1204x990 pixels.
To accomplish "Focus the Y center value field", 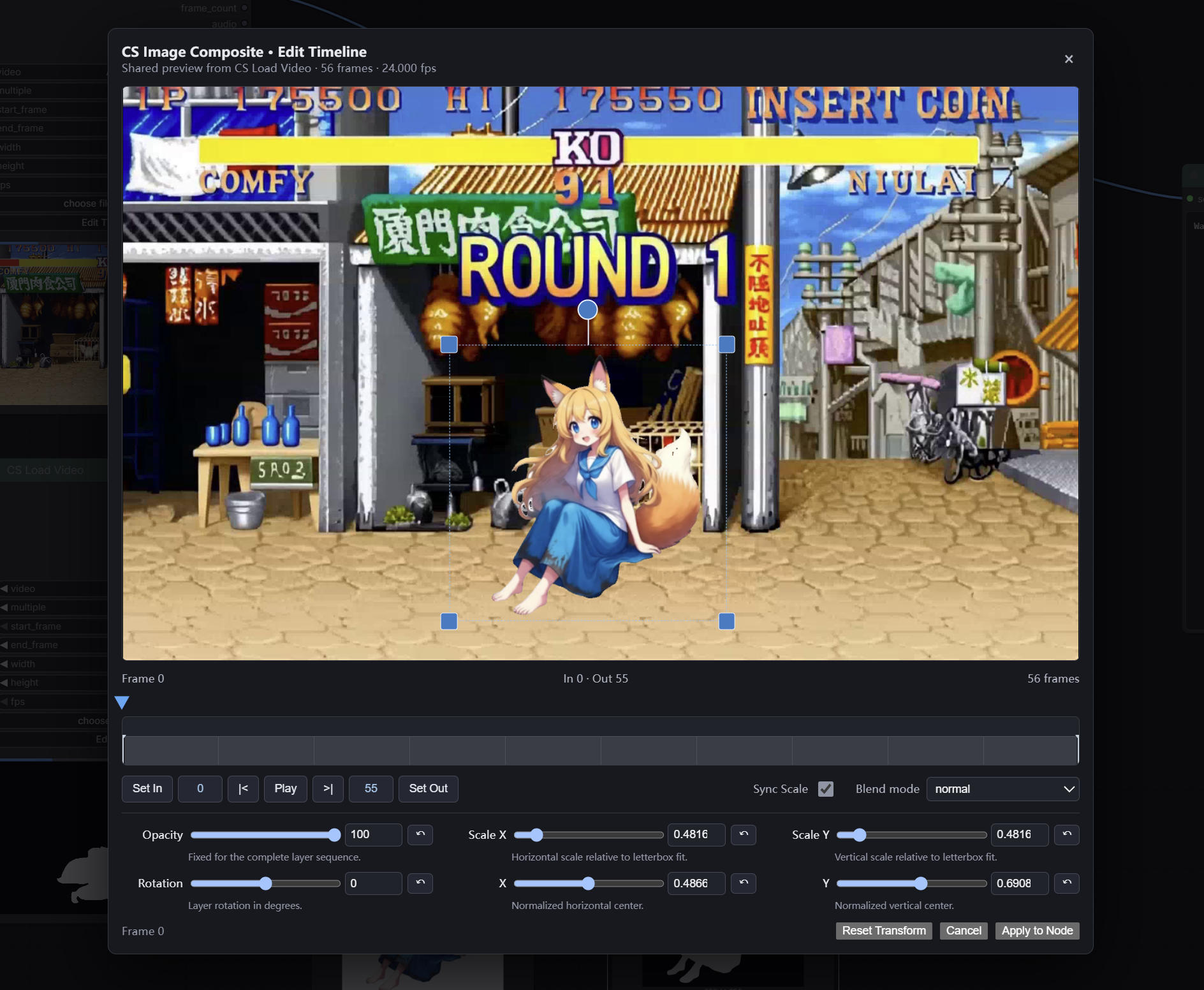I will (1020, 883).
